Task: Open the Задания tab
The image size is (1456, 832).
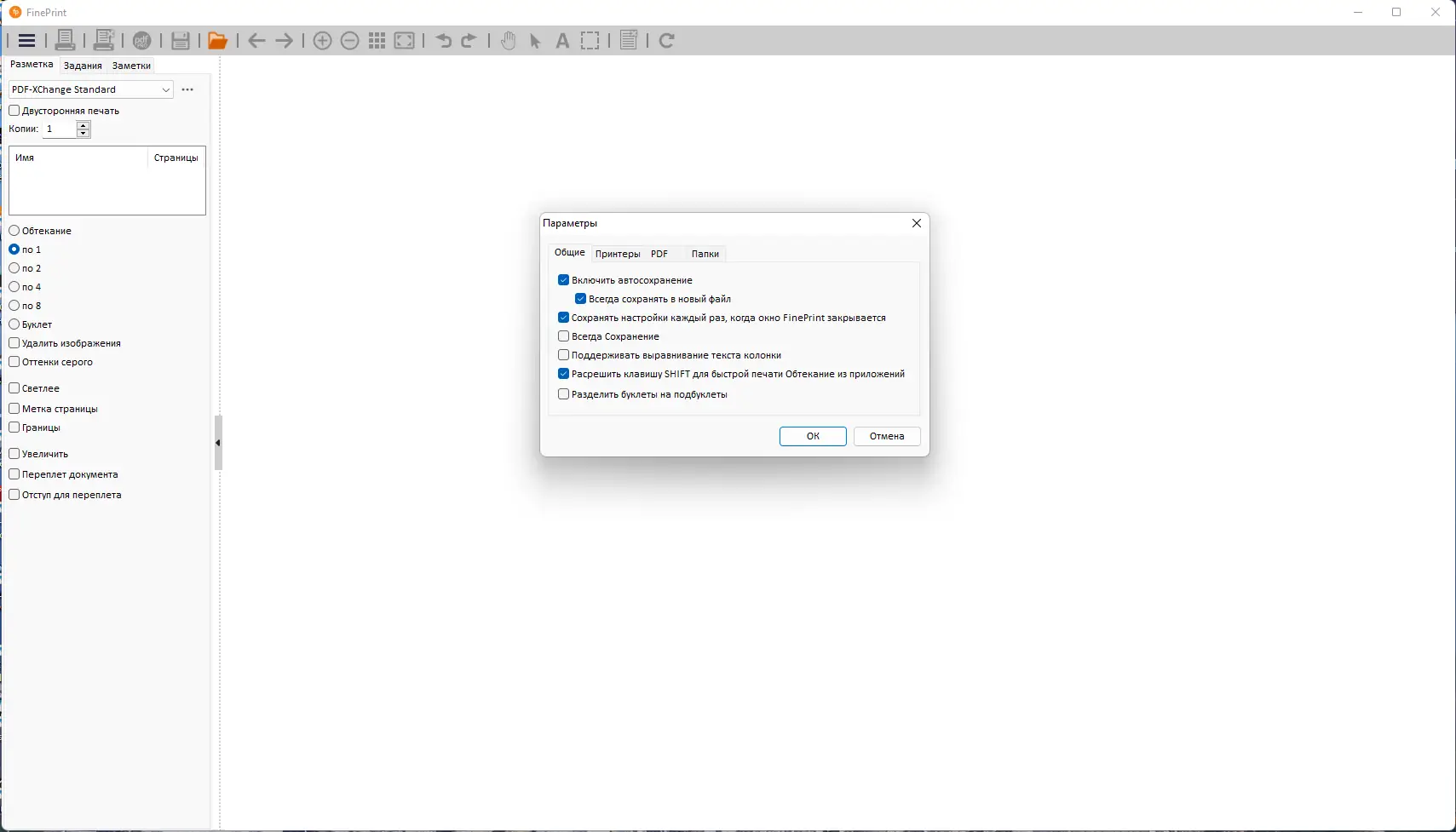Action: click(x=82, y=65)
